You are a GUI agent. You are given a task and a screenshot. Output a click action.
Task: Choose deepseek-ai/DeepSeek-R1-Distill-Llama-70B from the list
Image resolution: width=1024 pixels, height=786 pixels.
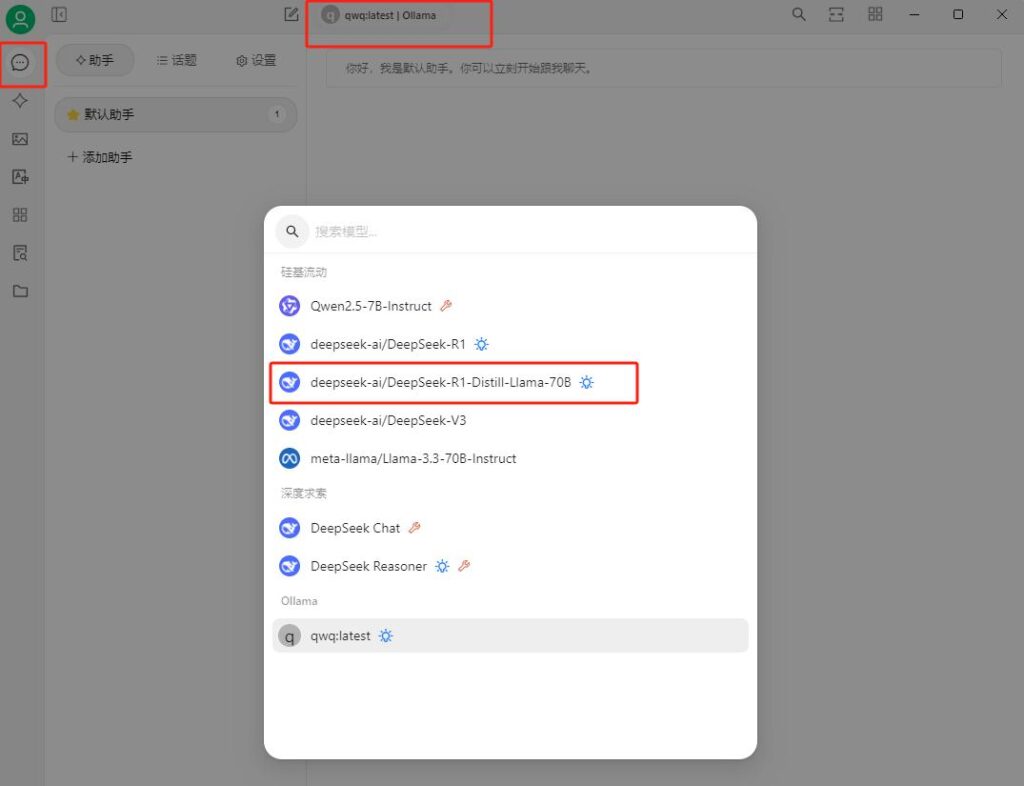coord(440,382)
